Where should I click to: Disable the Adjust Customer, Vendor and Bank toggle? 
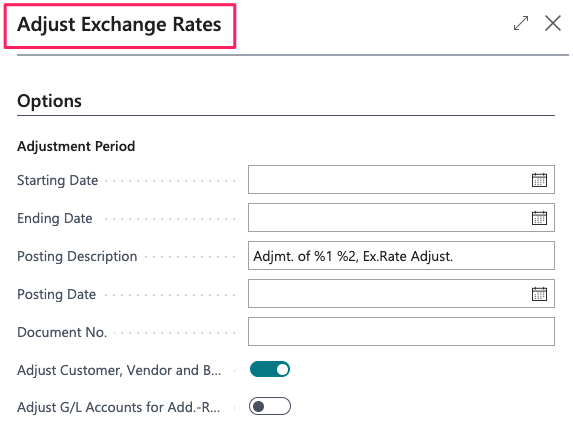click(270, 369)
